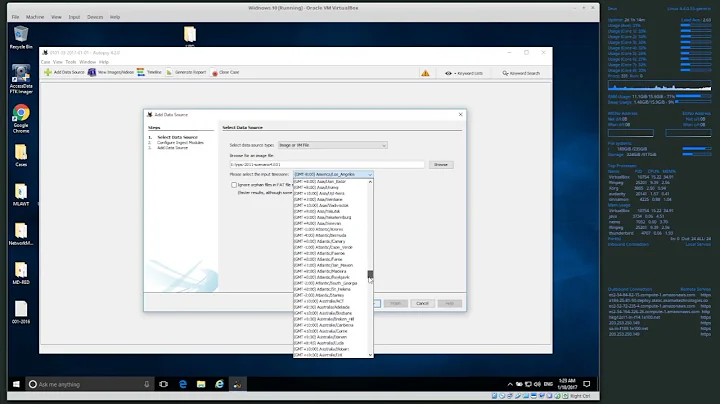Select the Cases folder on the desktop
The width and height of the screenshot is (720, 404).
click(x=21, y=155)
